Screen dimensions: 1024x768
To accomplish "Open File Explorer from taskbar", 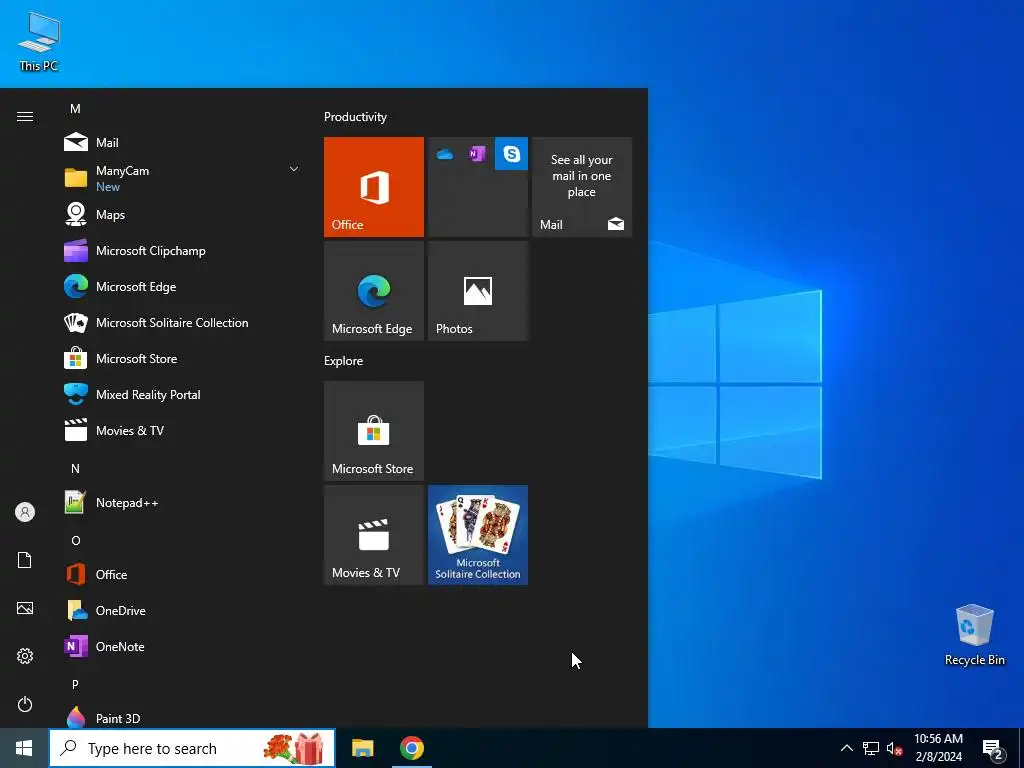I will [362, 748].
